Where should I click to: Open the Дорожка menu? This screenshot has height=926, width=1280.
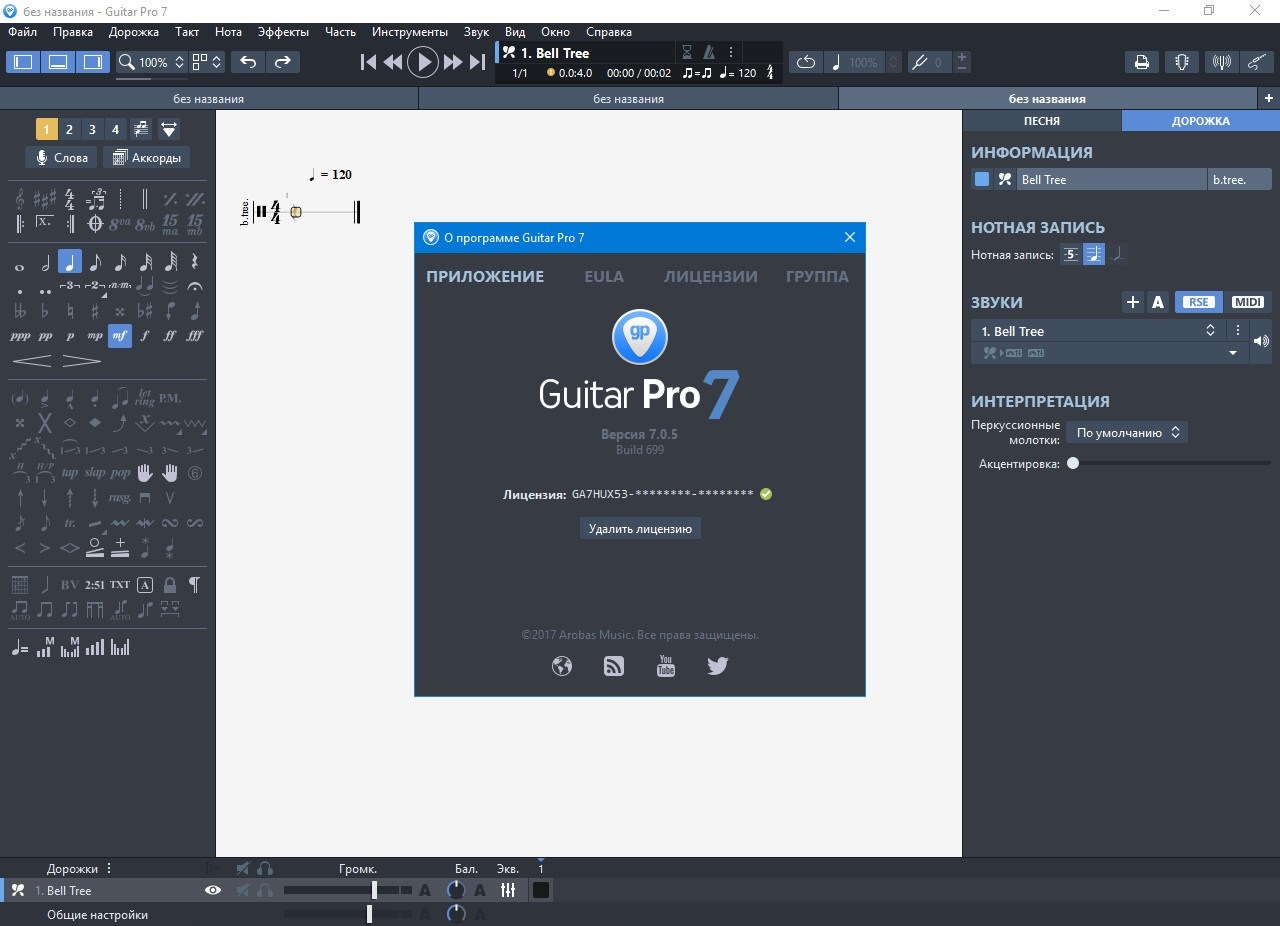point(134,32)
